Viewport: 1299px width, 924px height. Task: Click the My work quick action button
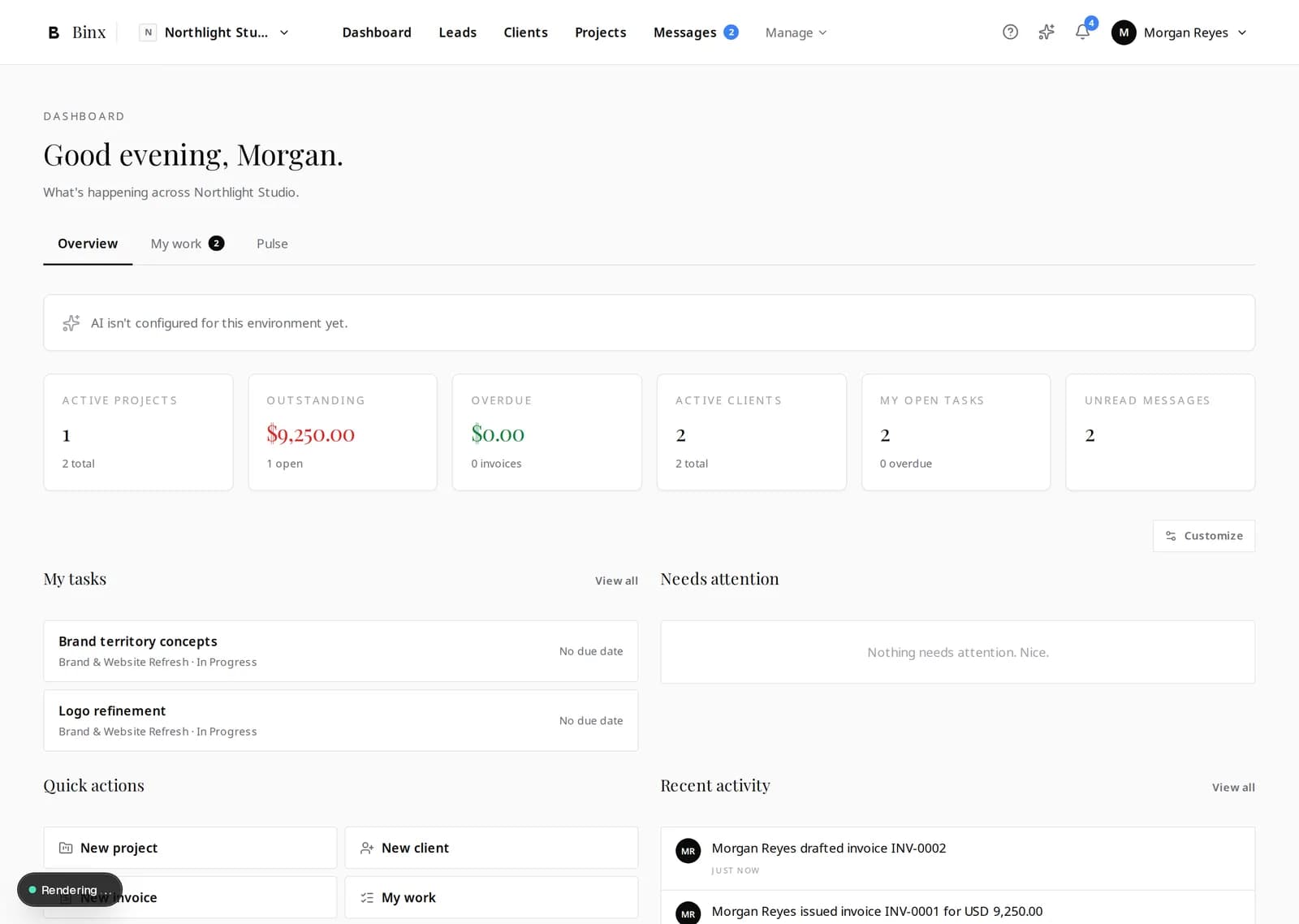[x=491, y=897]
